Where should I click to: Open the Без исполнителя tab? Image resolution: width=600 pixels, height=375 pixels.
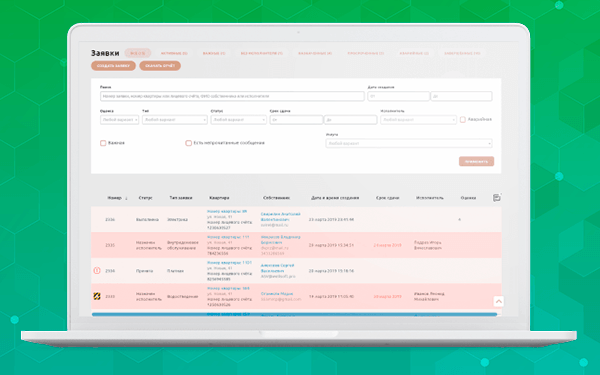click(x=262, y=53)
